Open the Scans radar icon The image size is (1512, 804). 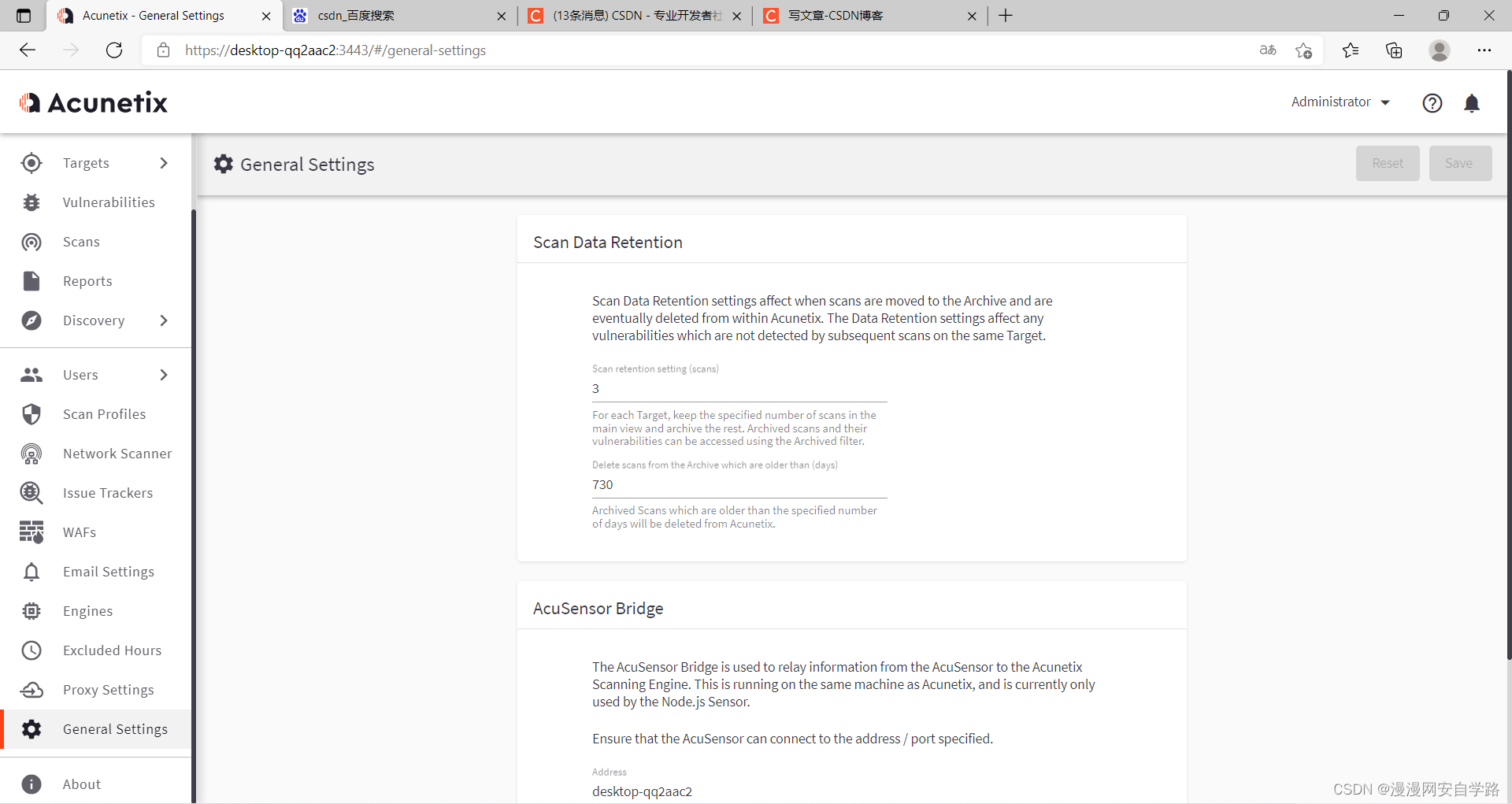(31, 242)
